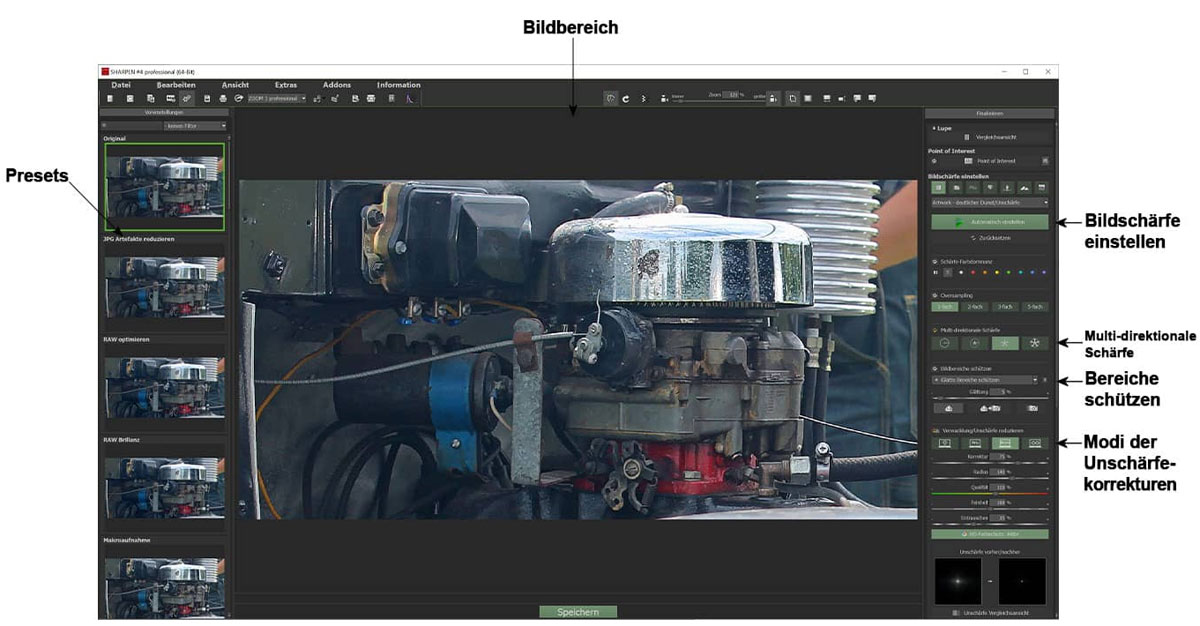Toggle the Oversampling section switch
This screenshot has width=1200, height=626.
click(x=934, y=296)
